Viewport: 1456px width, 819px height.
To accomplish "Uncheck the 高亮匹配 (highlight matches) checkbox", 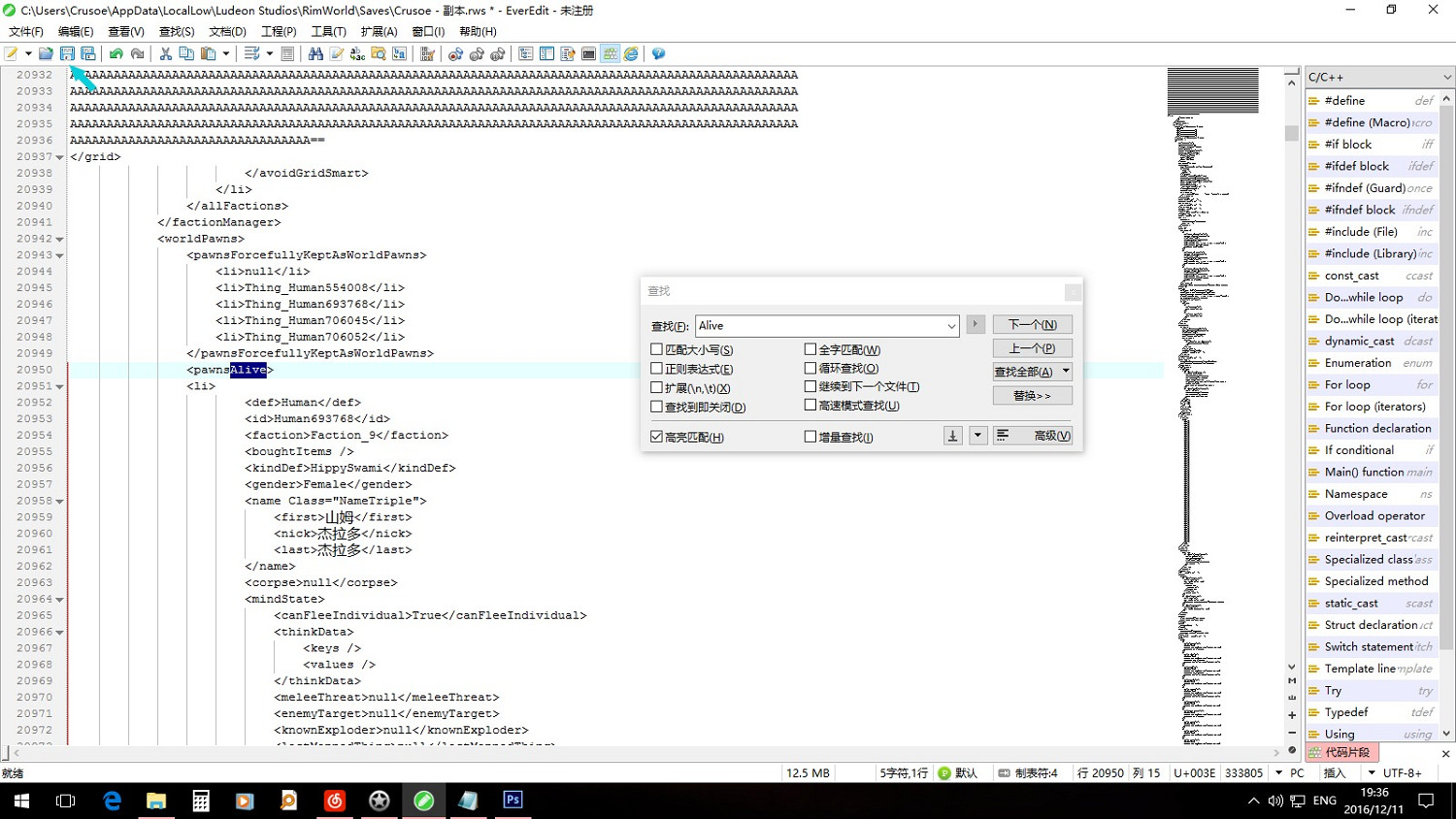I will (x=657, y=437).
